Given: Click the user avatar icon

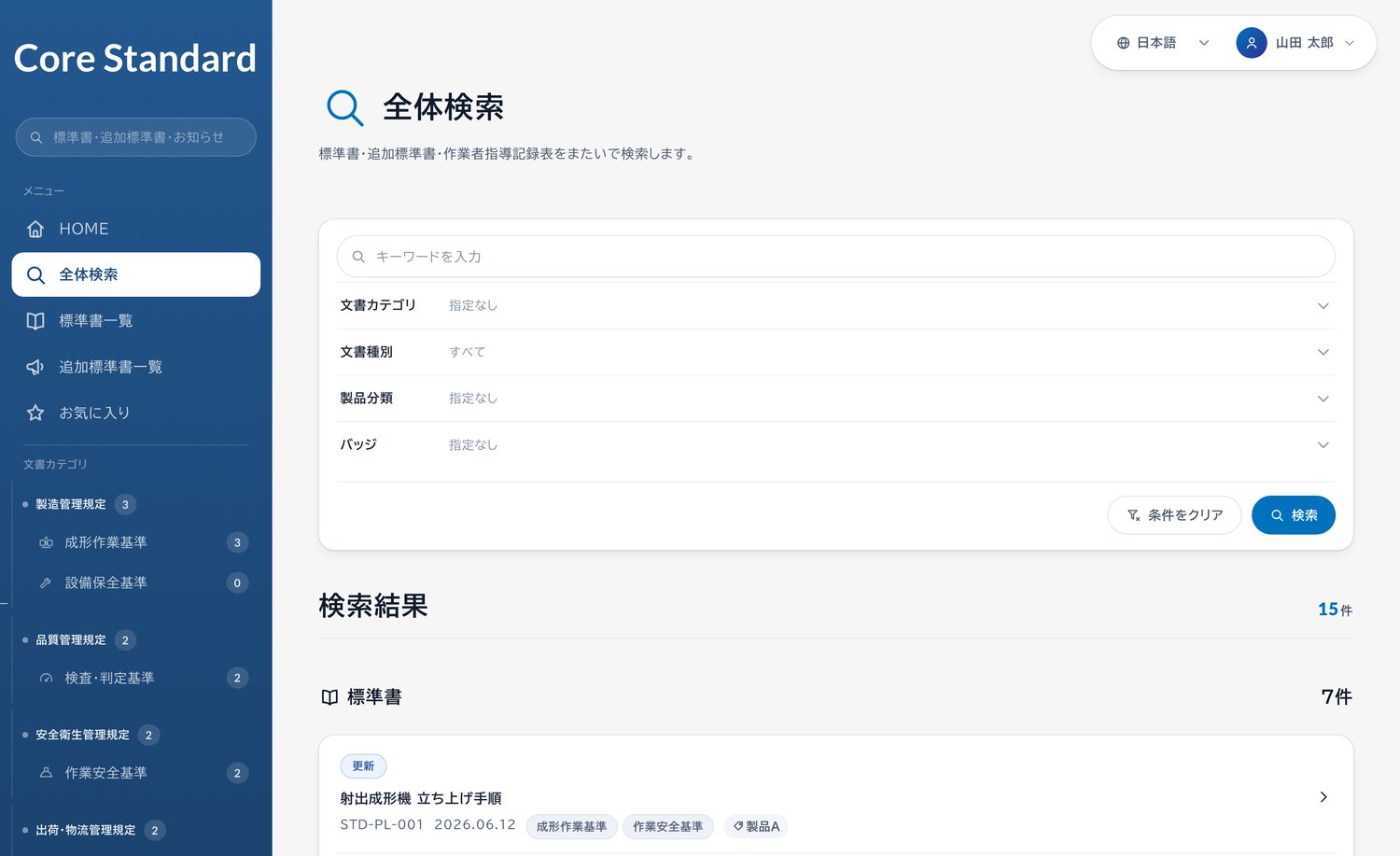Looking at the screenshot, I should [x=1252, y=43].
